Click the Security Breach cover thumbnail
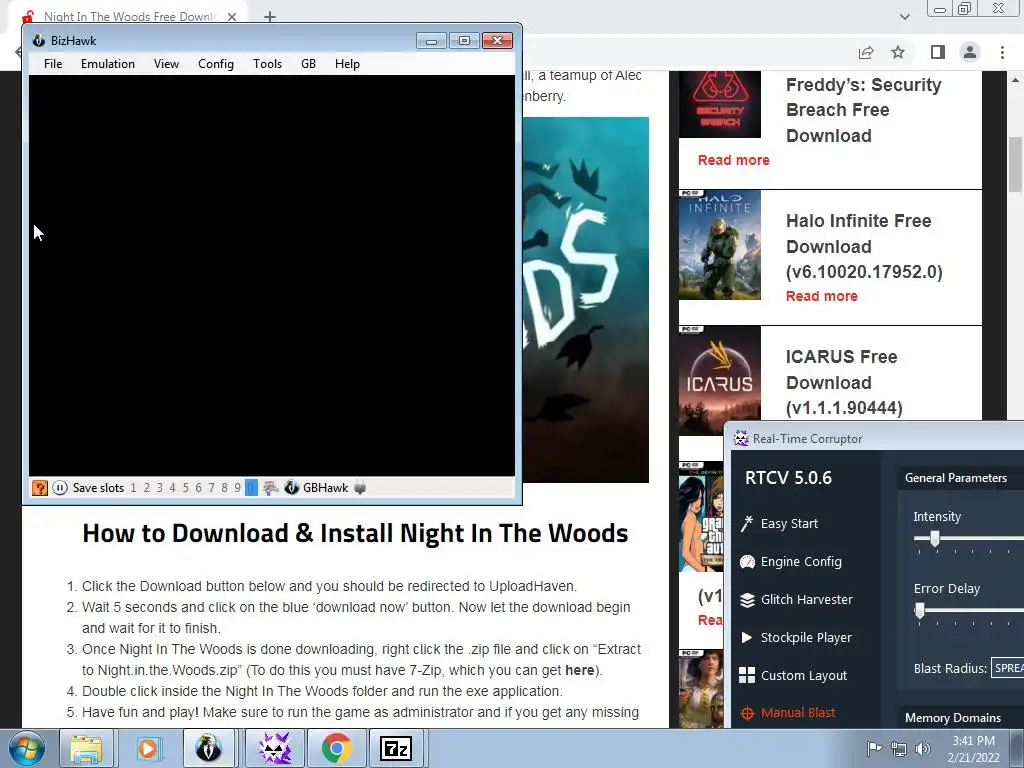This screenshot has height=768, width=1024. [x=720, y=104]
